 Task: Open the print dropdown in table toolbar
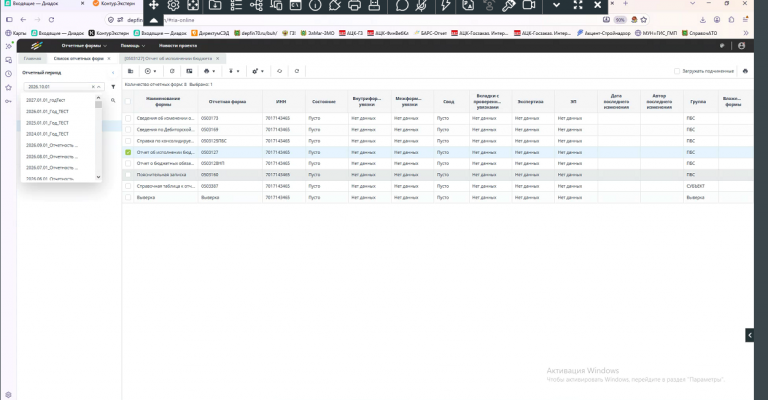[210, 71]
